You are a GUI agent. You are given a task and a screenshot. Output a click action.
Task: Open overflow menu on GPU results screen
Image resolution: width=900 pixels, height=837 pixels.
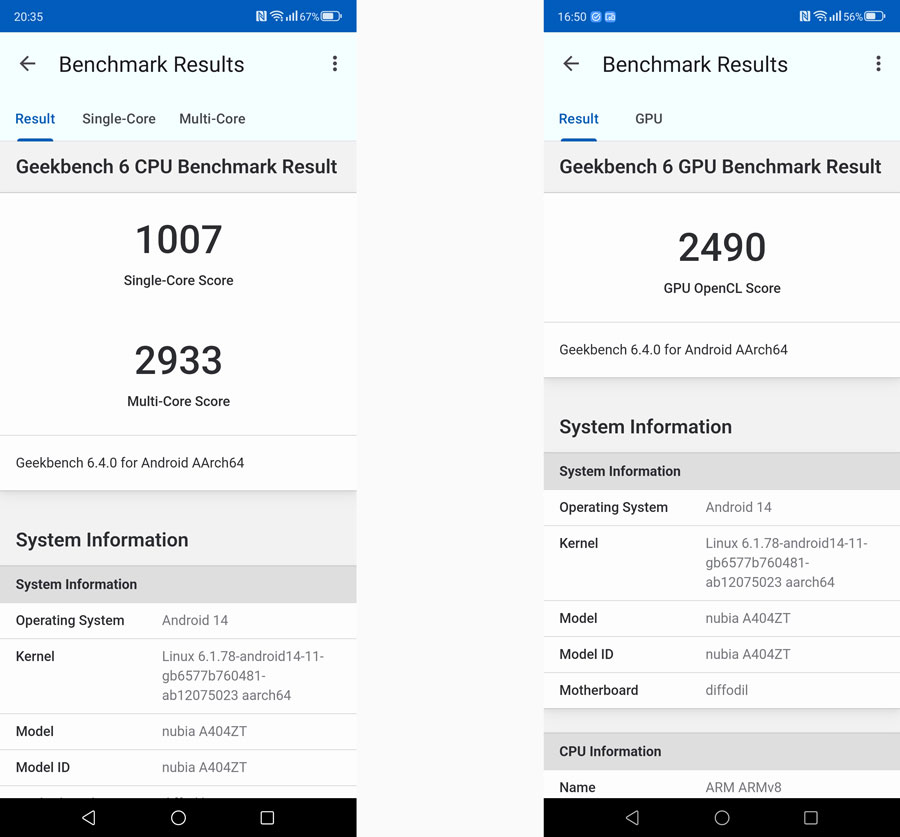coord(878,64)
